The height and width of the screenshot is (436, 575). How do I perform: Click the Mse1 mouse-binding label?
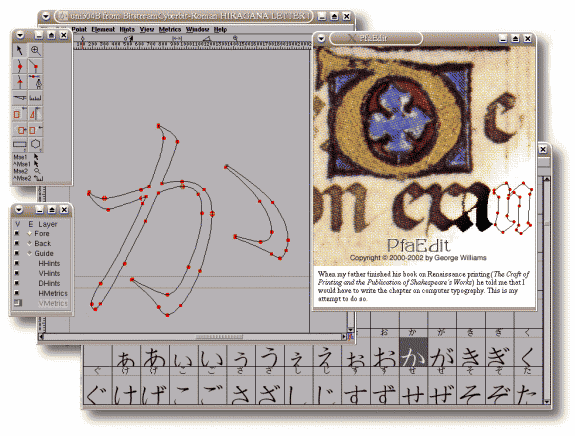[20, 157]
